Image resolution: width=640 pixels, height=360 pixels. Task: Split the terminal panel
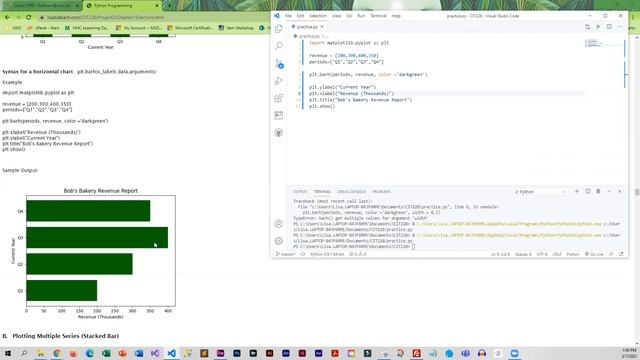[588, 191]
